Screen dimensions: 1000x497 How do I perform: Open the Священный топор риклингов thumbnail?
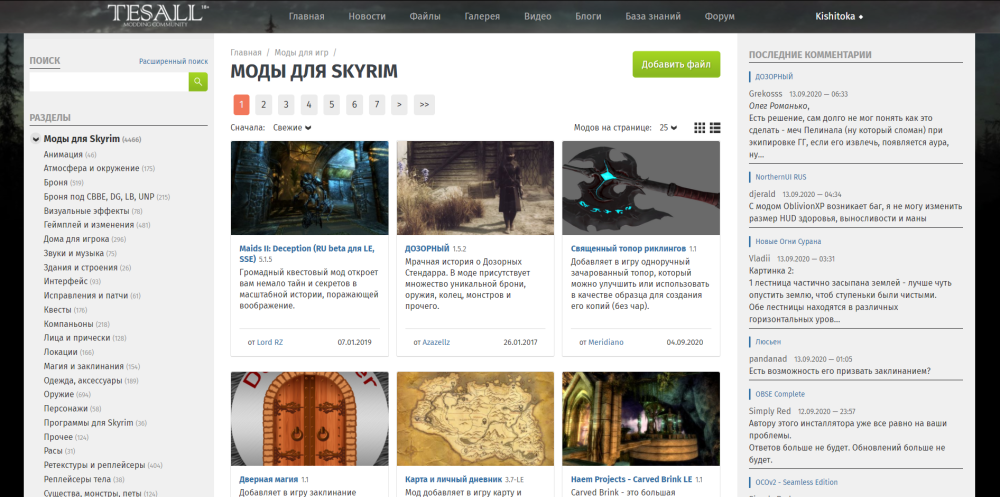pyautogui.click(x=641, y=188)
